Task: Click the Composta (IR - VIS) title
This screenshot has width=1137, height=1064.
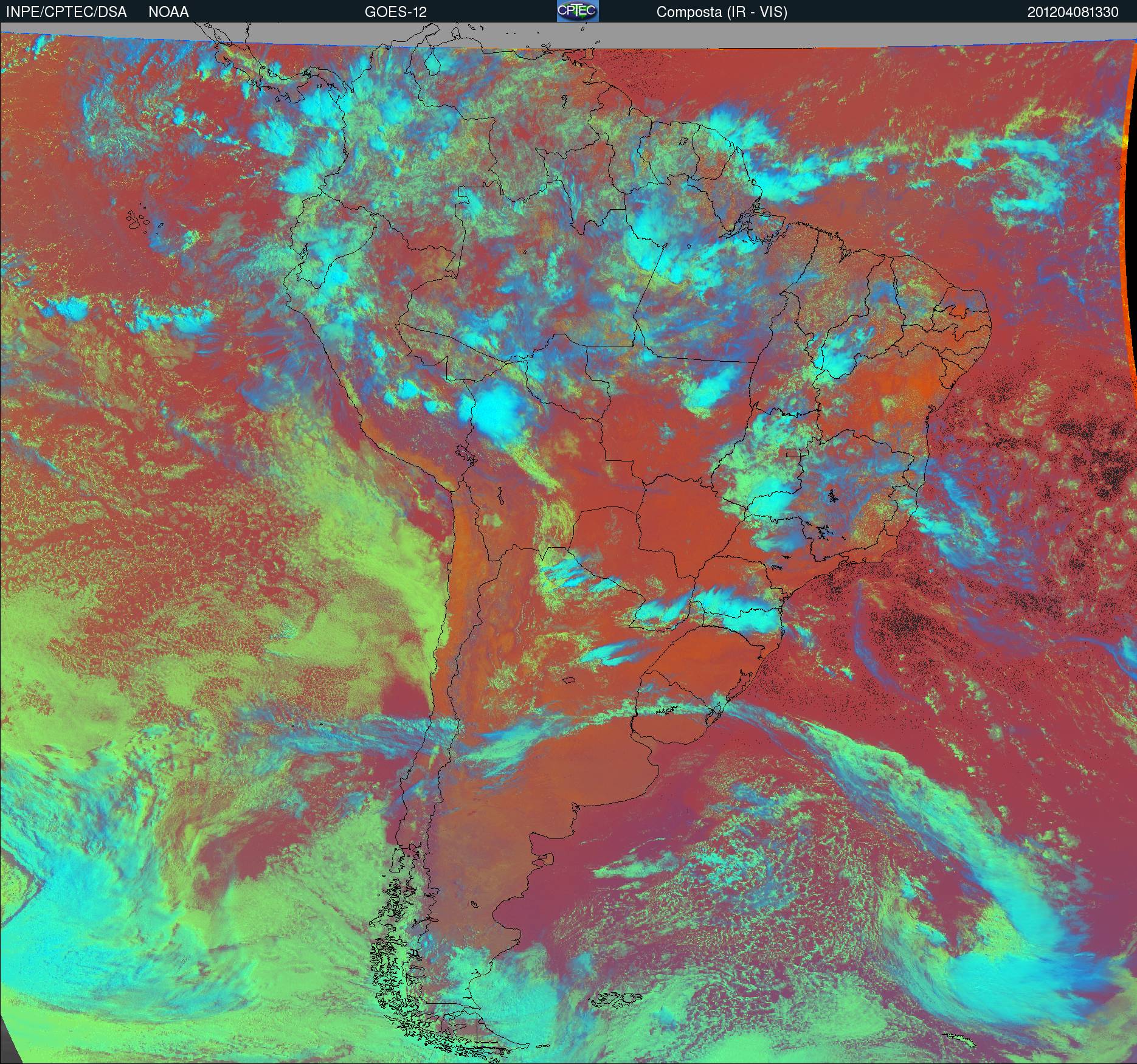Action: [722, 12]
